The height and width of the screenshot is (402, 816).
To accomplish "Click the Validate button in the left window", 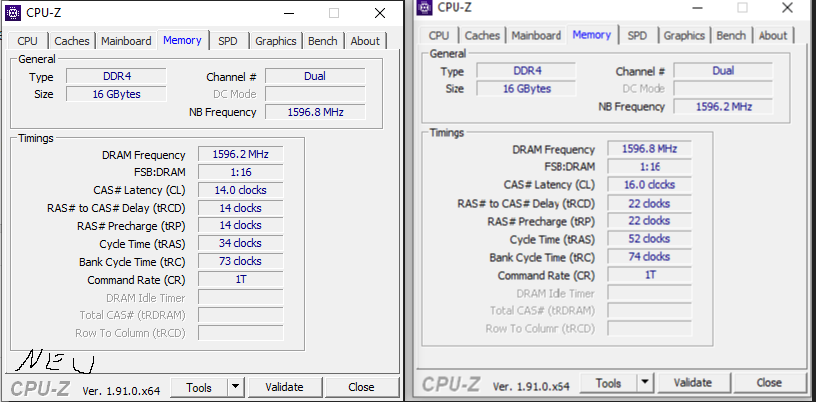I will click(284, 387).
